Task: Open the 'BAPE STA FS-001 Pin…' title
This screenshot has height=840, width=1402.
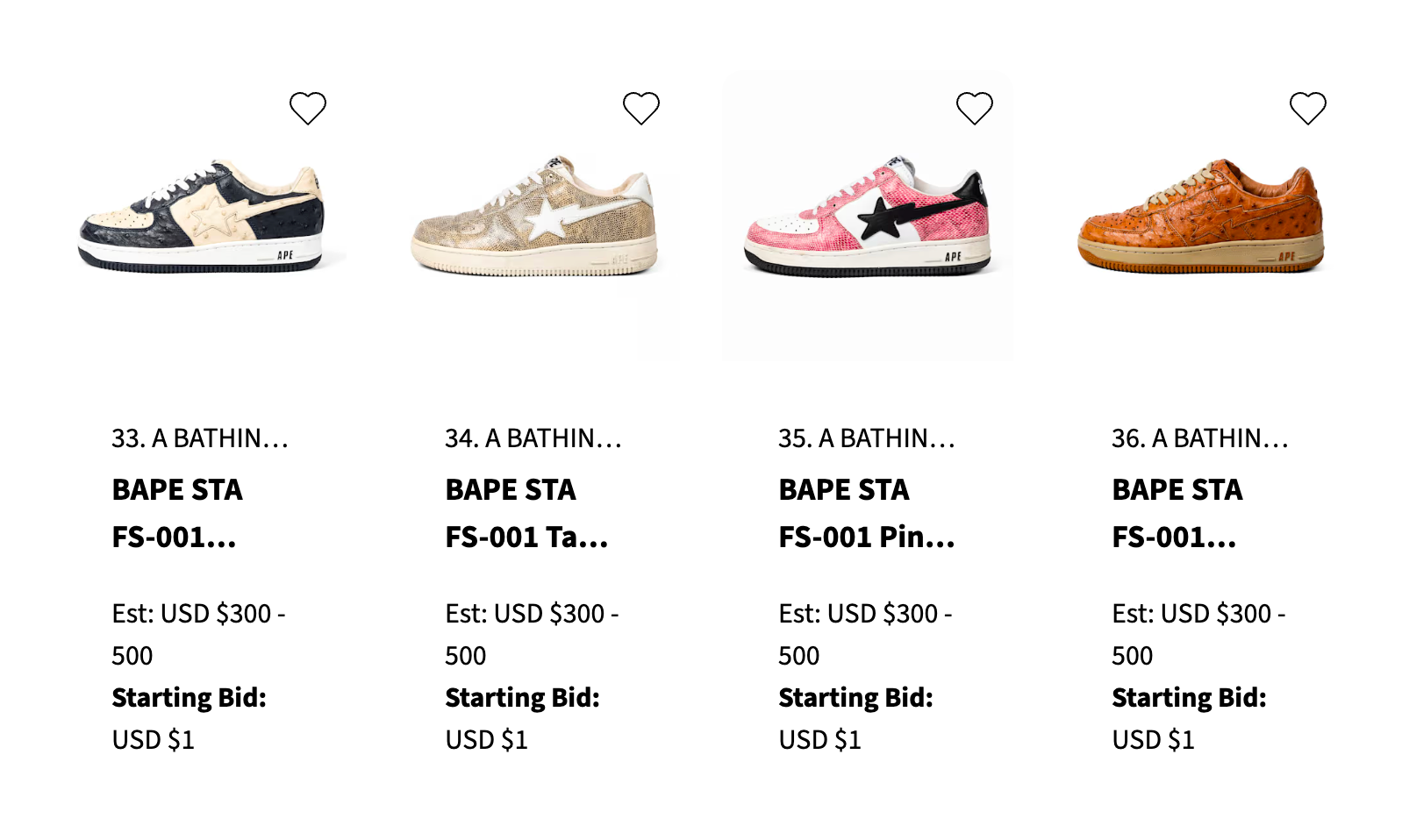Action: point(866,512)
